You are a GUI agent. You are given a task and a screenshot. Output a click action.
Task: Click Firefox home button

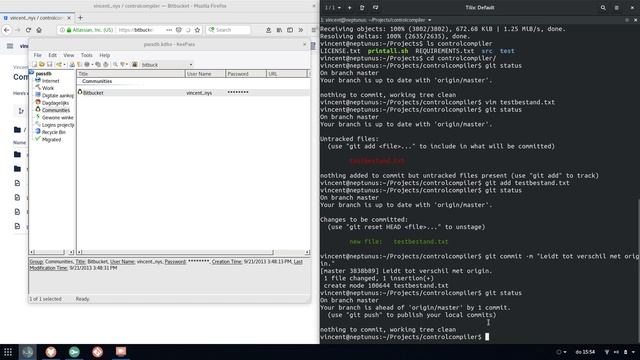(x=39, y=30)
